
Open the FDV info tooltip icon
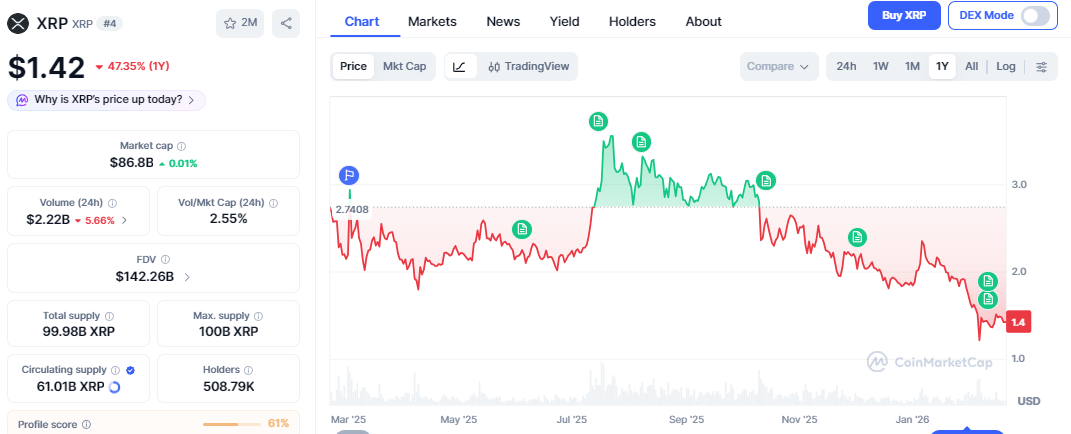166,259
